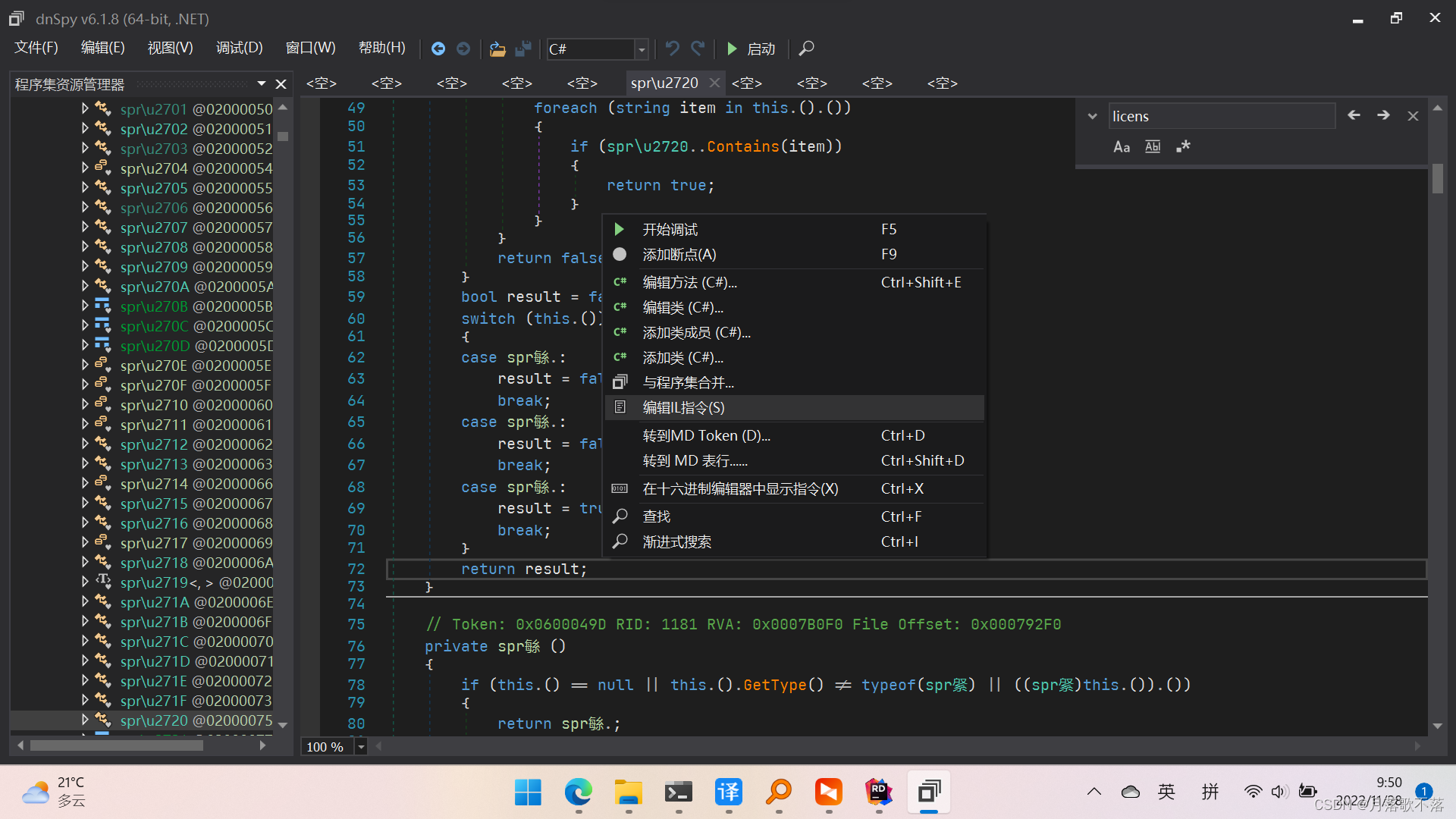This screenshot has width=1456, height=819.
Task: Toggle whole word matching in search
Action: point(1152,146)
